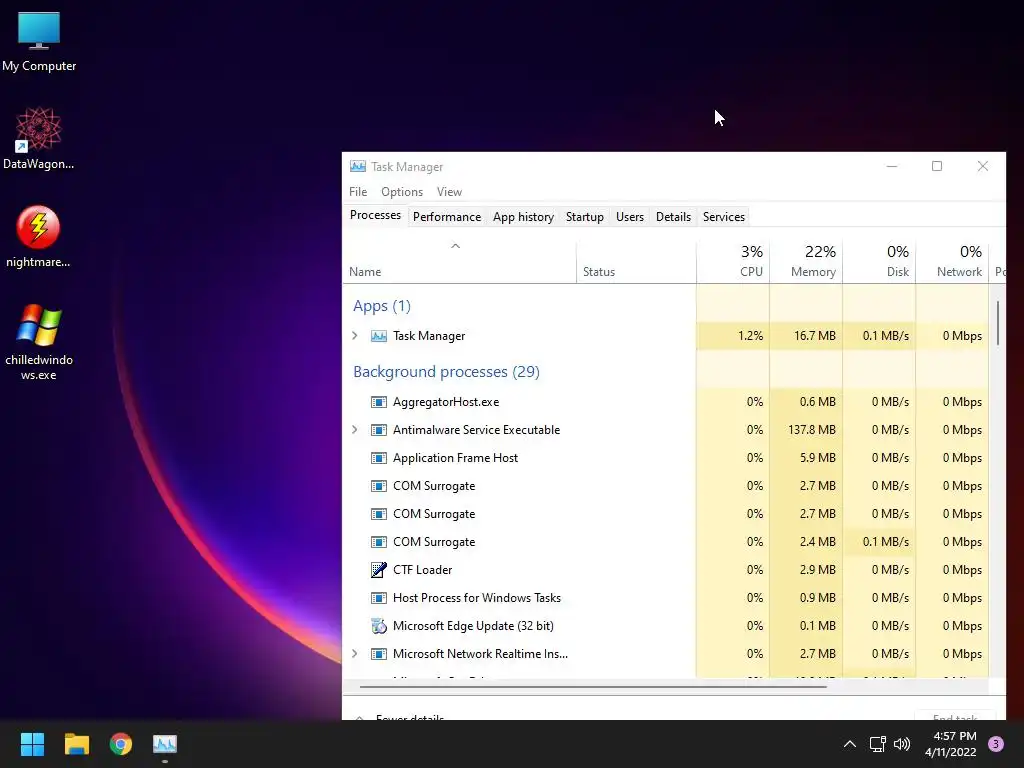Open the Options menu
Screen dimensions: 1024x768
pyautogui.click(x=402, y=191)
